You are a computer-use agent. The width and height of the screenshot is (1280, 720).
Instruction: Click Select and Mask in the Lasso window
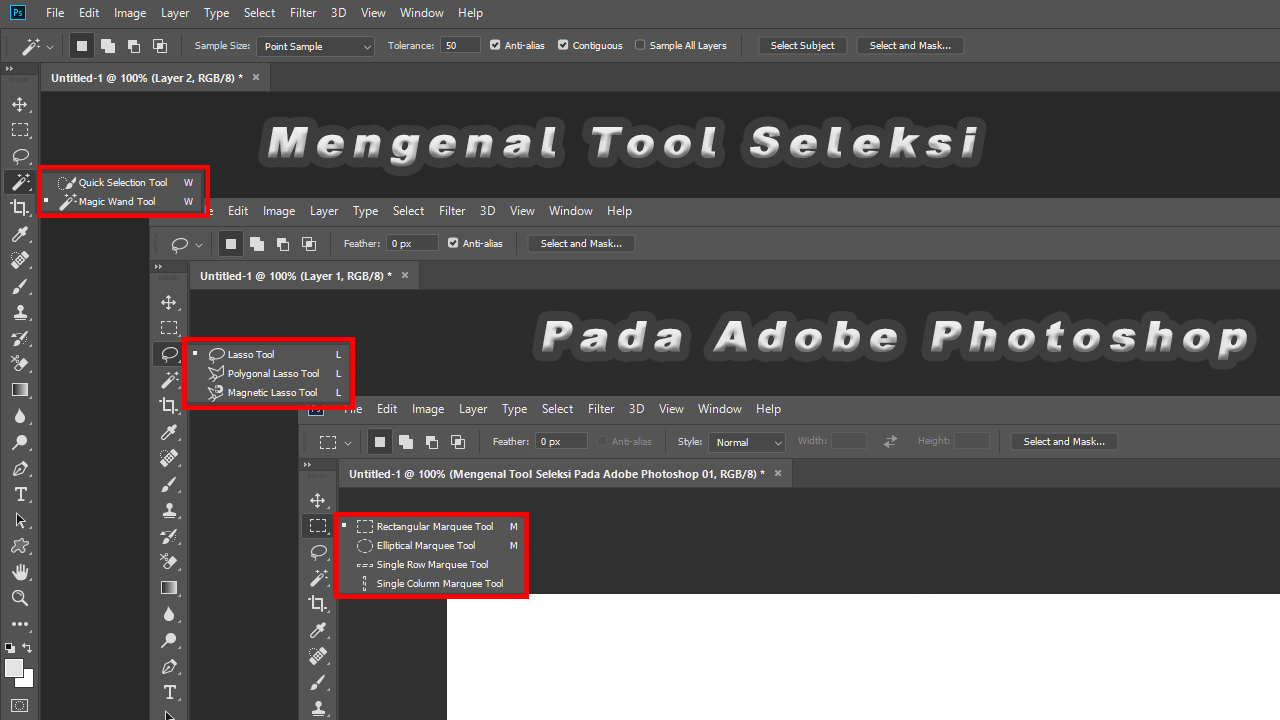click(x=581, y=244)
